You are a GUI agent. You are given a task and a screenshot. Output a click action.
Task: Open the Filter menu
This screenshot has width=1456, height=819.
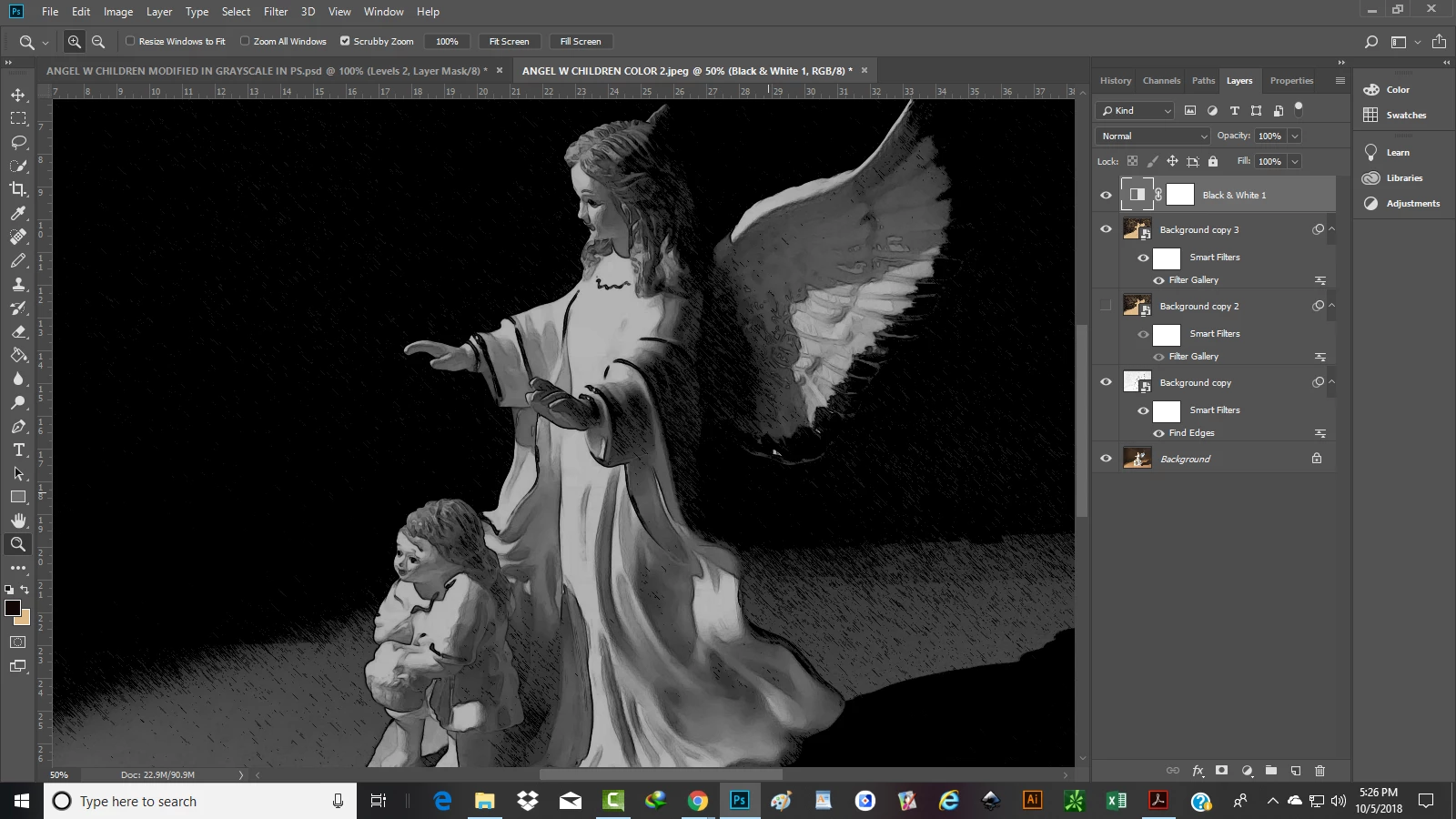275,12
